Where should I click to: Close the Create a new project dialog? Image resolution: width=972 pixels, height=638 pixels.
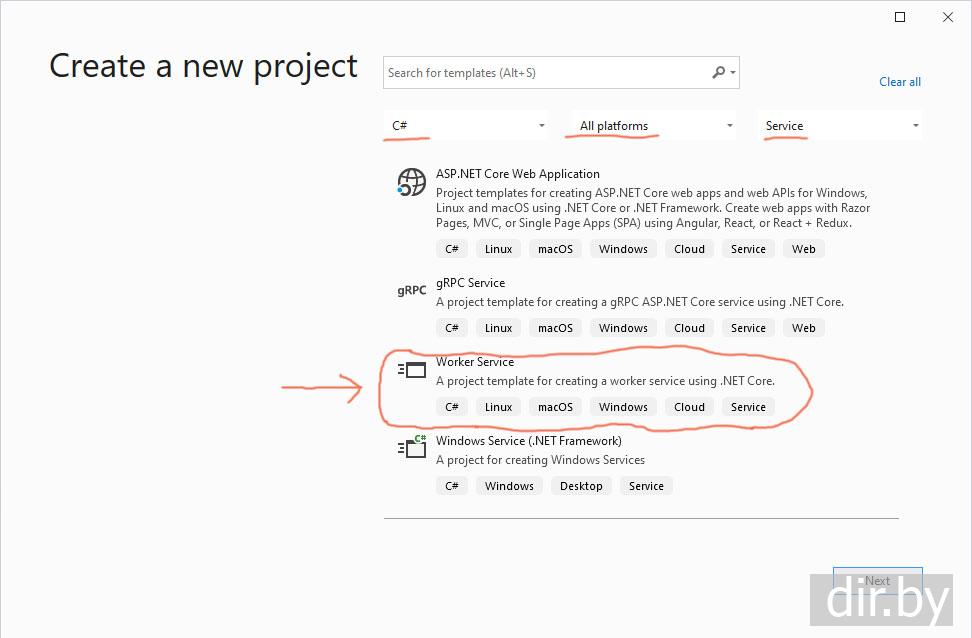point(948,17)
